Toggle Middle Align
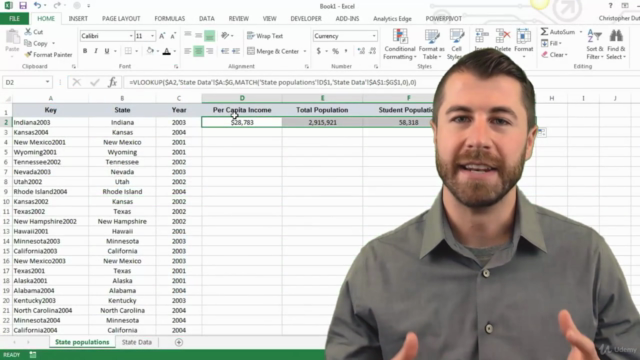 (x=198, y=36)
